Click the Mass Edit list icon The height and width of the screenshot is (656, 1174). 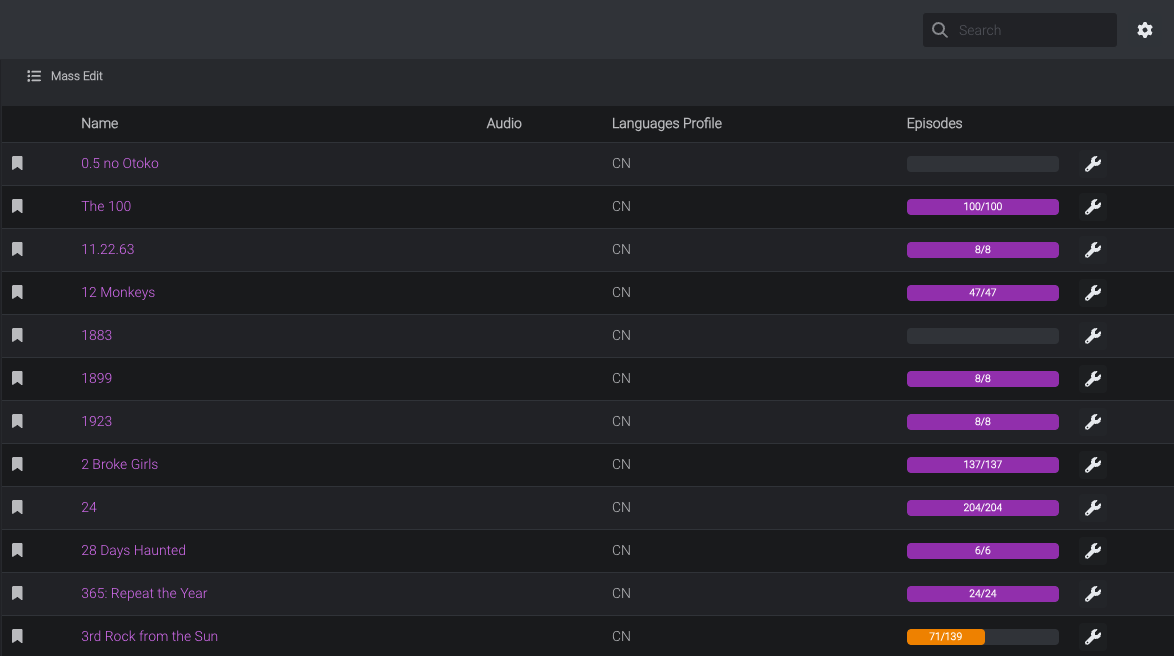(34, 76)
